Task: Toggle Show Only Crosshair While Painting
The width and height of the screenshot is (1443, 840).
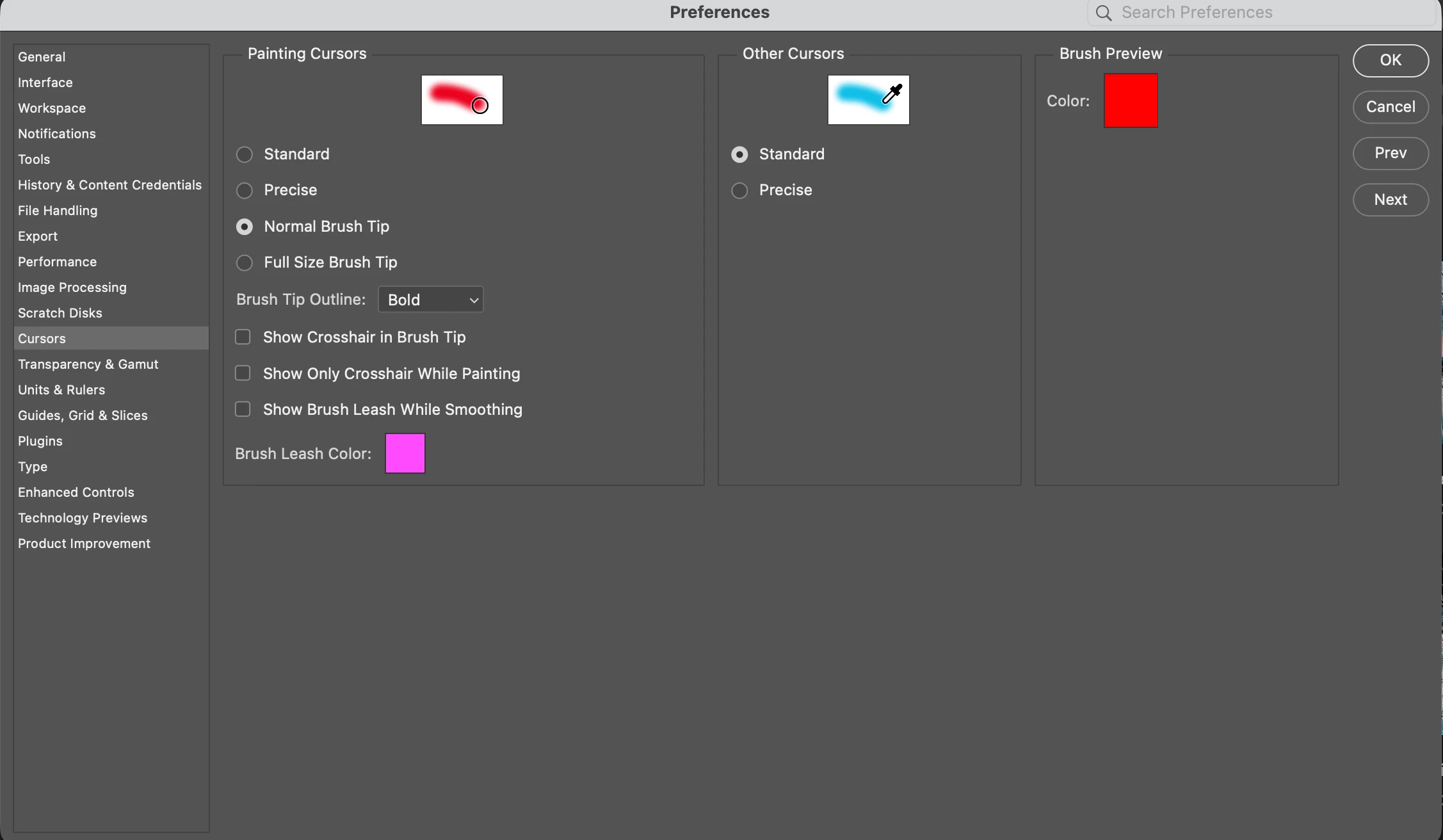Action: 243,373
